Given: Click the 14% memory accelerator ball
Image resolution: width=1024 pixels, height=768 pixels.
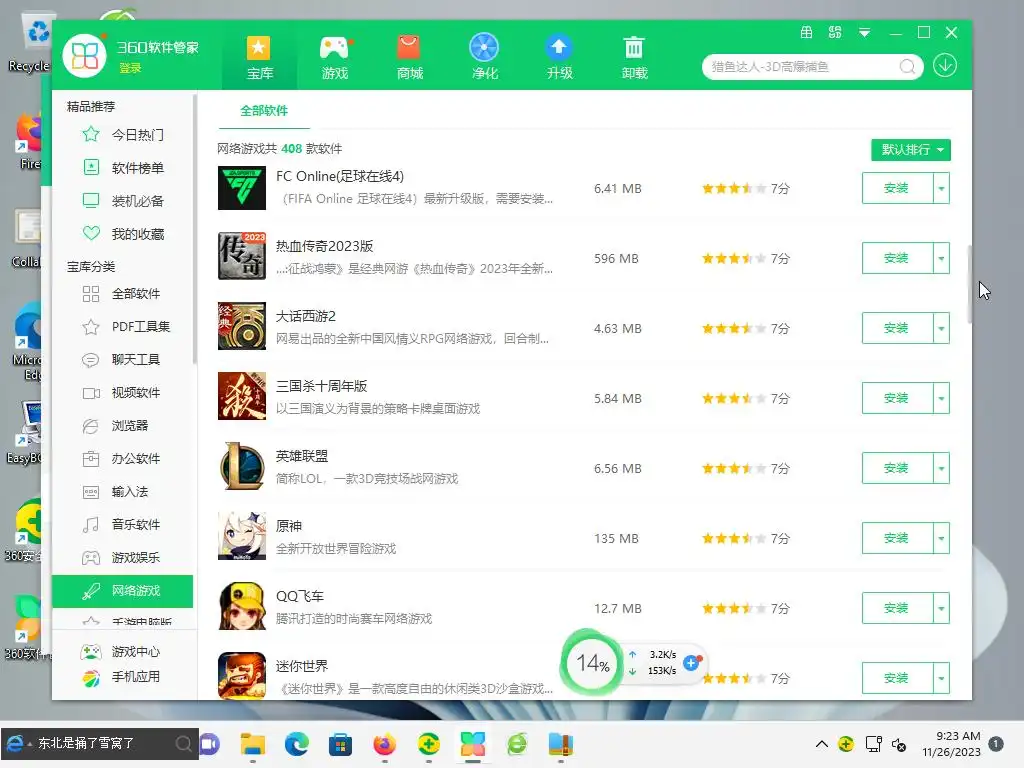Looking at the screenshot, I should (x=591, y=664).
